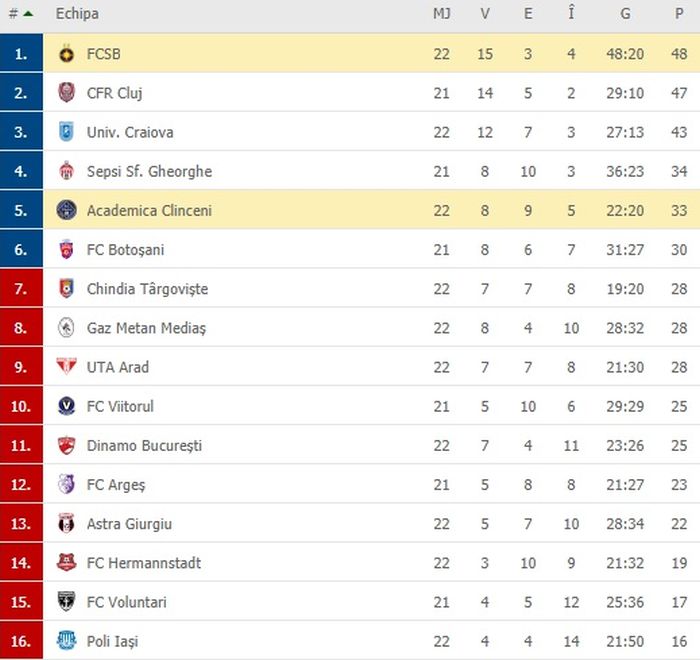Click the Poli Iași team crest
Screen dimensions: 700x660
click(x=67, y=641)
